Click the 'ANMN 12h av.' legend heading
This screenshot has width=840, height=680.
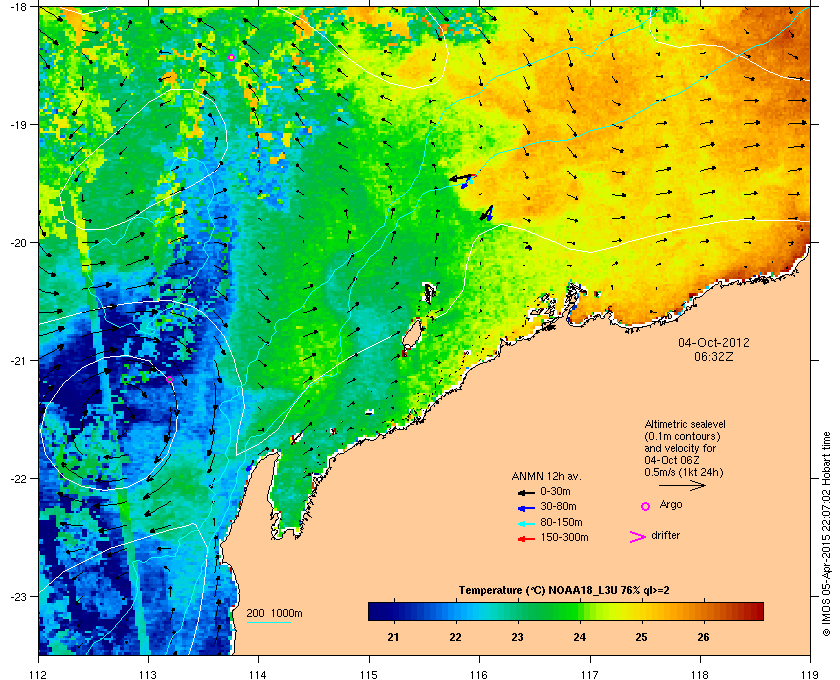click(546, 476)
